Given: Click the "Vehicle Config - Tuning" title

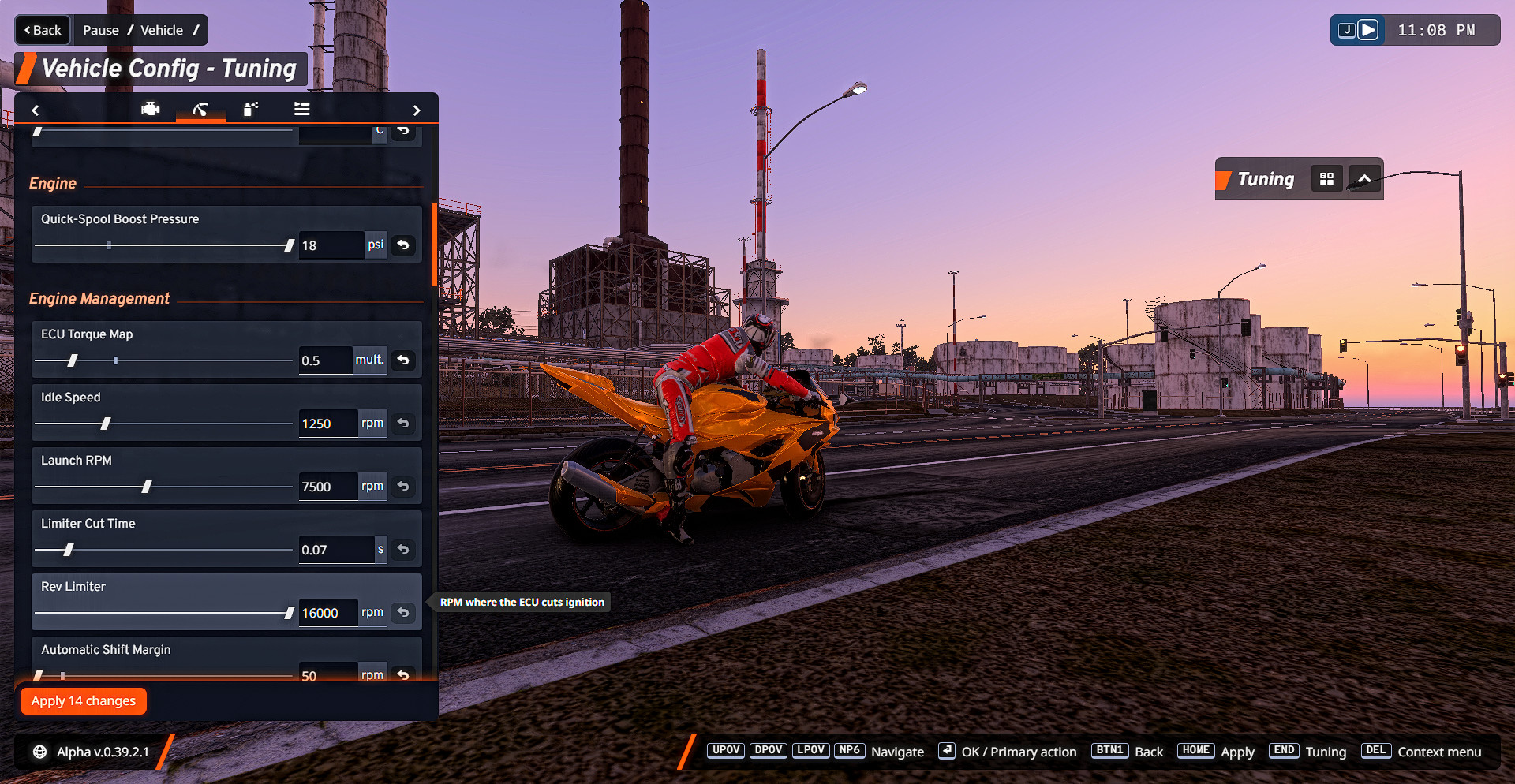Looking at the screenshot, I should click(x=169, y=69).
